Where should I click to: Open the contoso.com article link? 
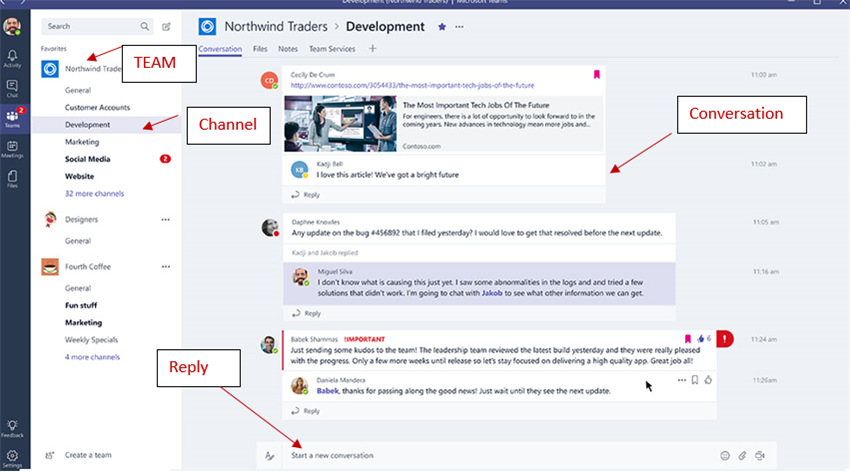click(412, 85)
